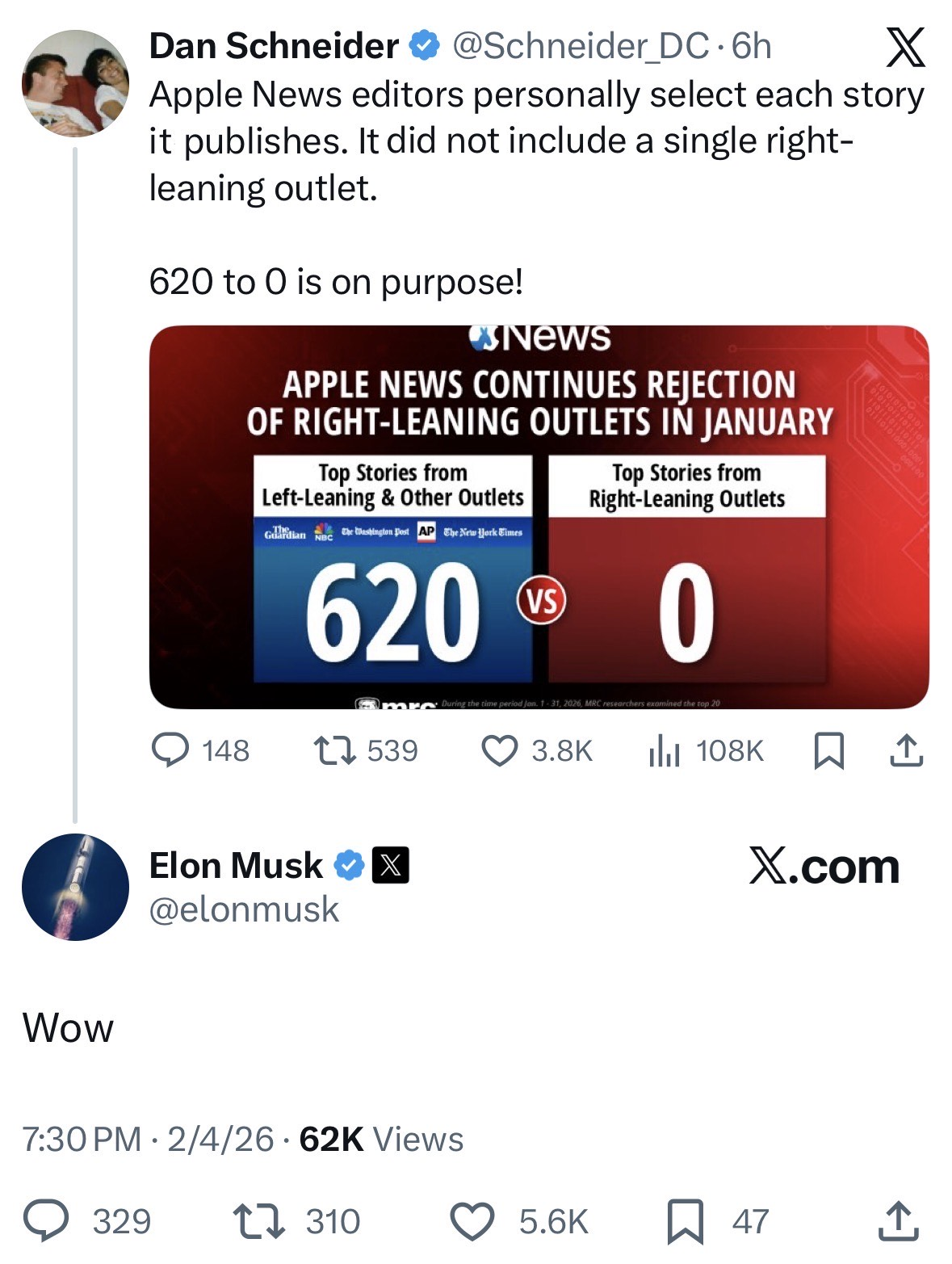The width and height of the screenshot is (952, 1264).
Task: Like Elon Musk's Wow post
Action: [x=472, y=1220]
